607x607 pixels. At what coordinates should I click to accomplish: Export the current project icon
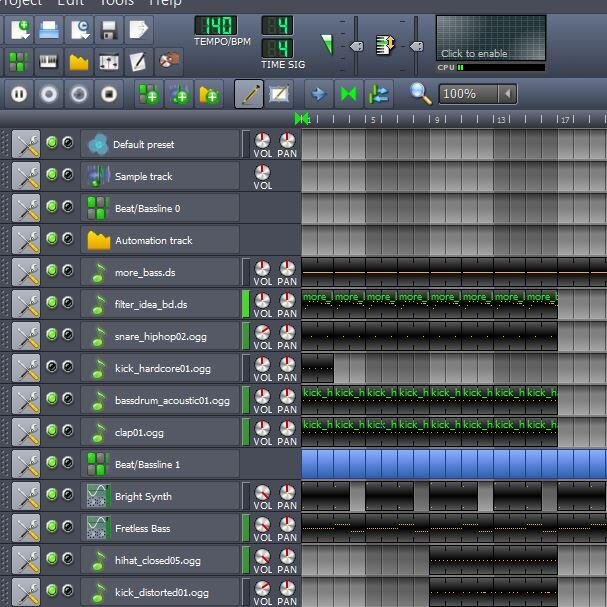139,29
